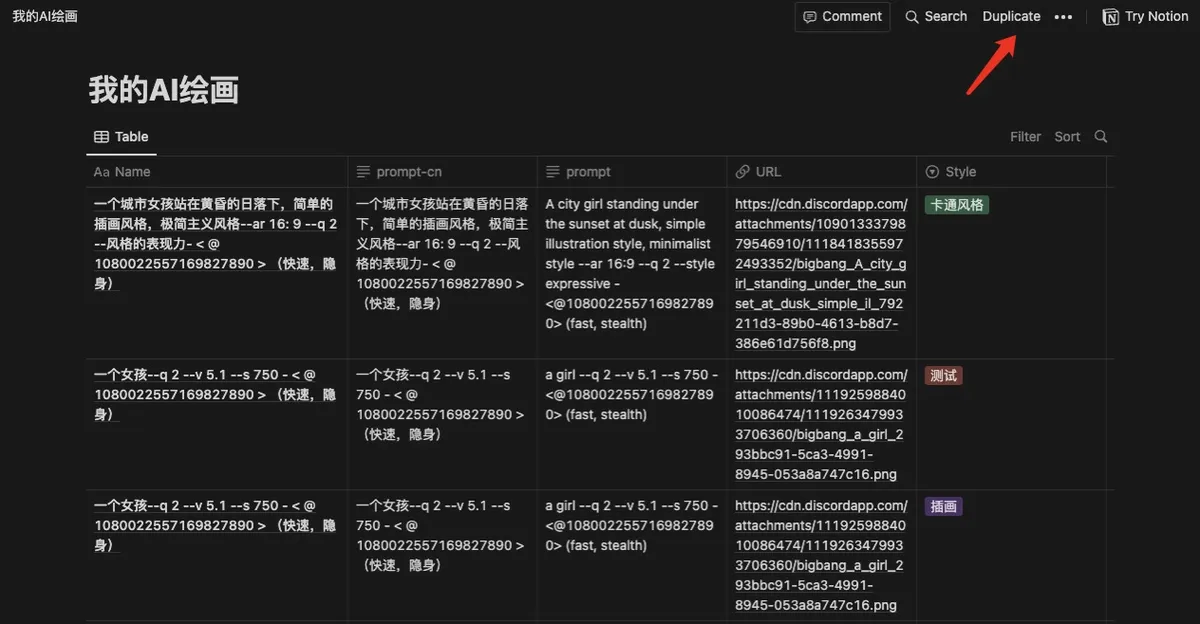The image size is (1200, 624).
Task: Click the red 测试 style tag
Action: click(x=944, y=376)
